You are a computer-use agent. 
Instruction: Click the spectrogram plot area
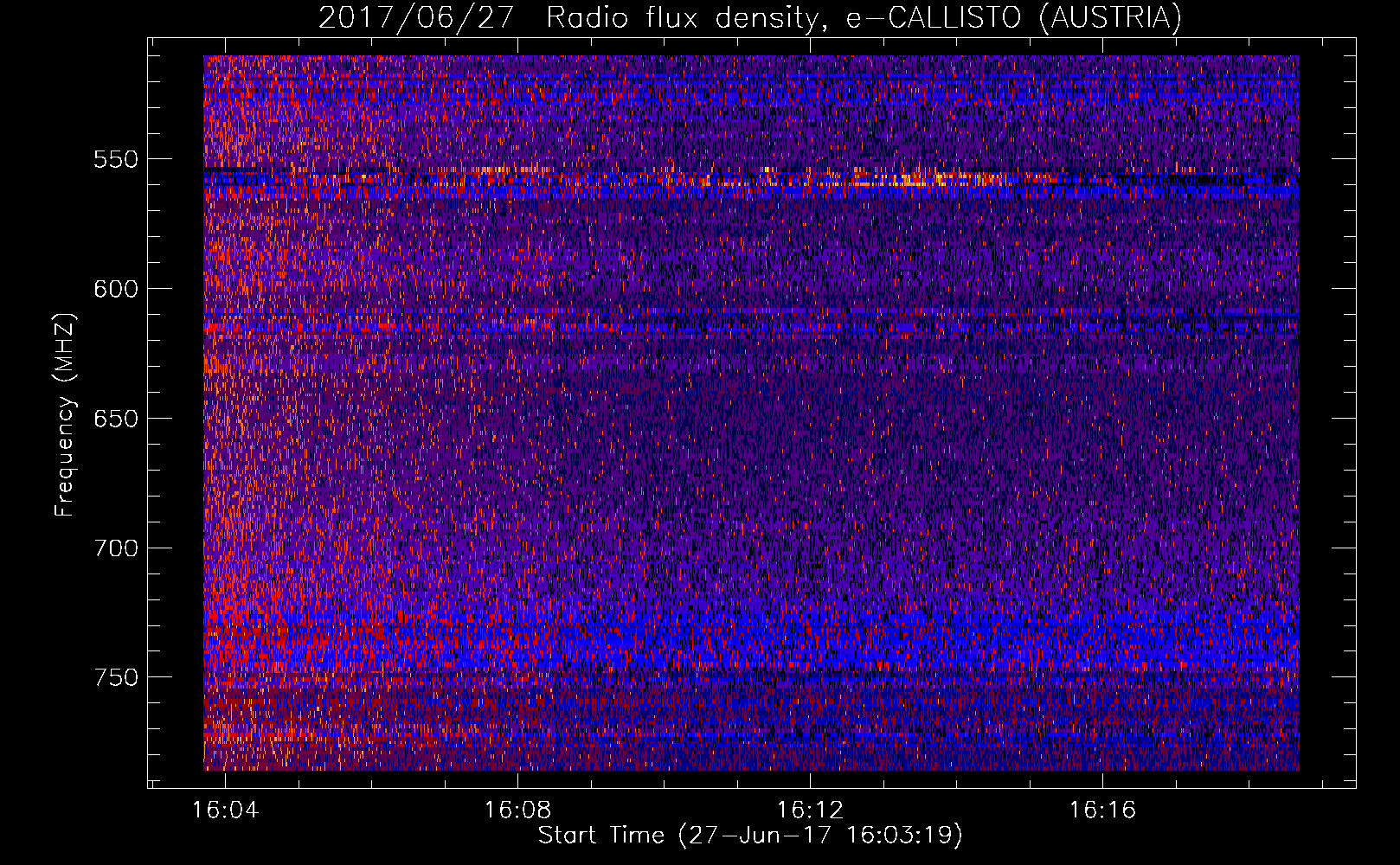tap(751, 413)
